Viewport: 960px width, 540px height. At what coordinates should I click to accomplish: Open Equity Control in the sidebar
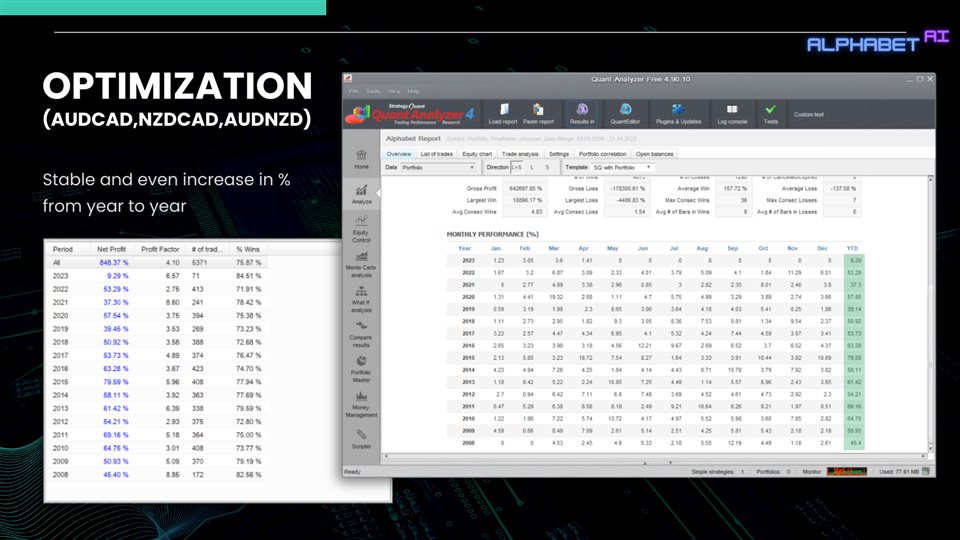click(361, 229)
